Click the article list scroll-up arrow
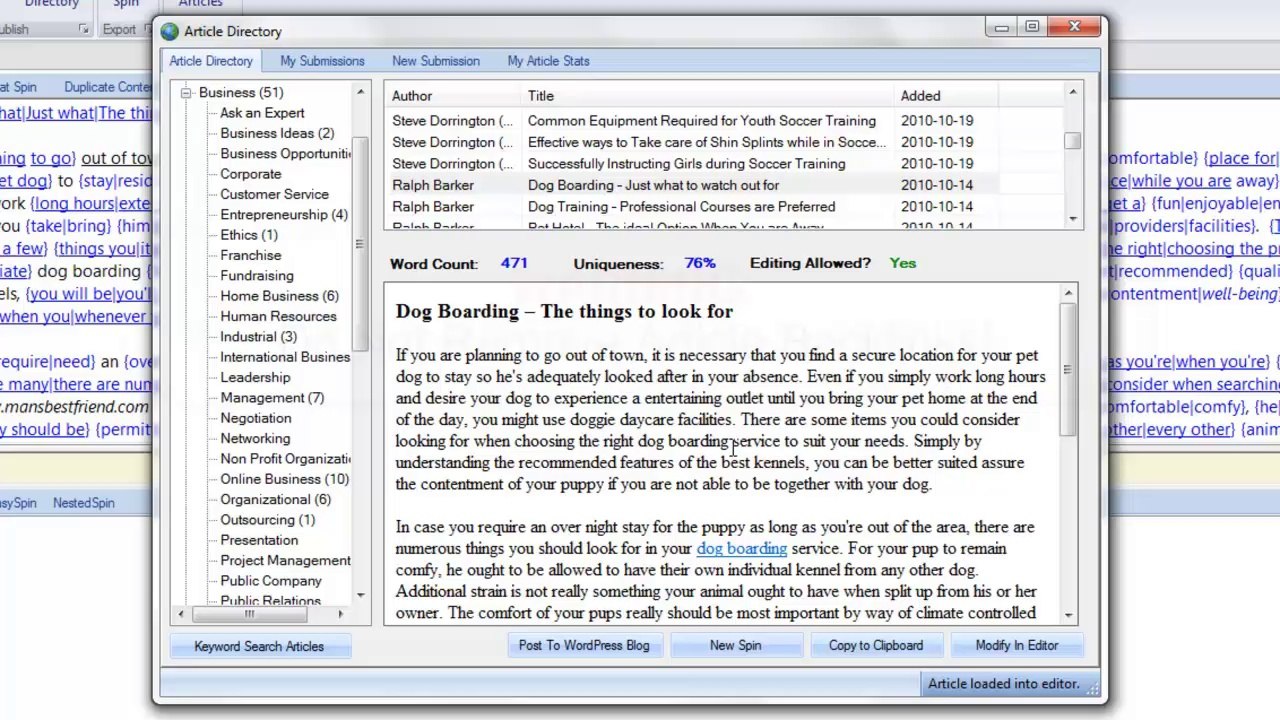 pyautogui.click(x=1073, y=93)
